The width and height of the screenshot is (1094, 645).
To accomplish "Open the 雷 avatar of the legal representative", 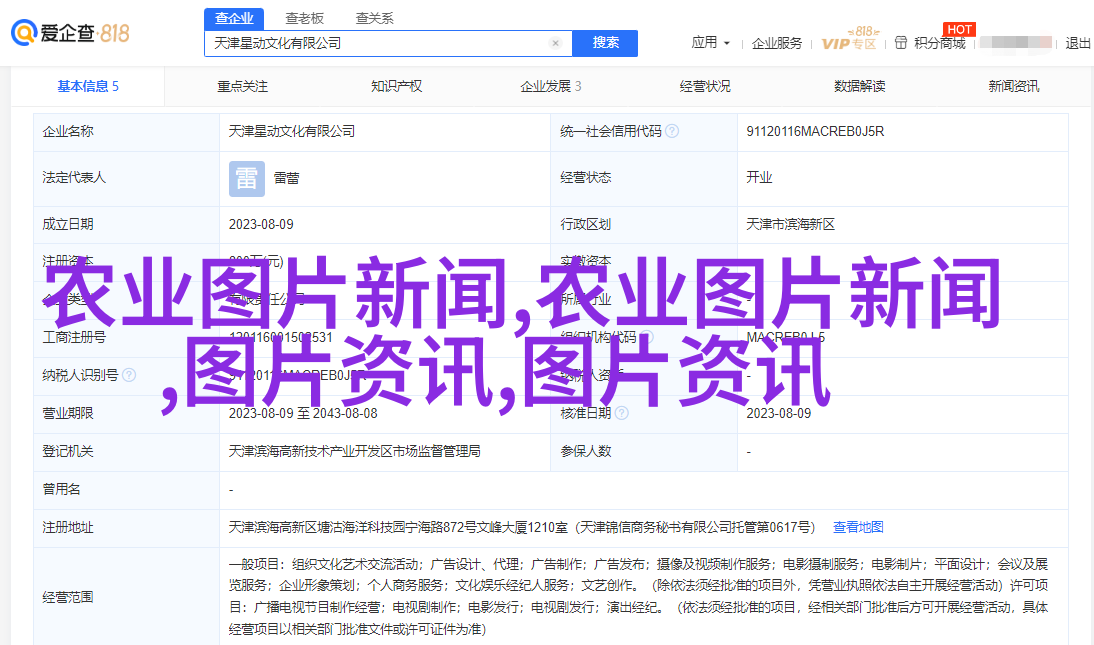I will pos(247,179).
